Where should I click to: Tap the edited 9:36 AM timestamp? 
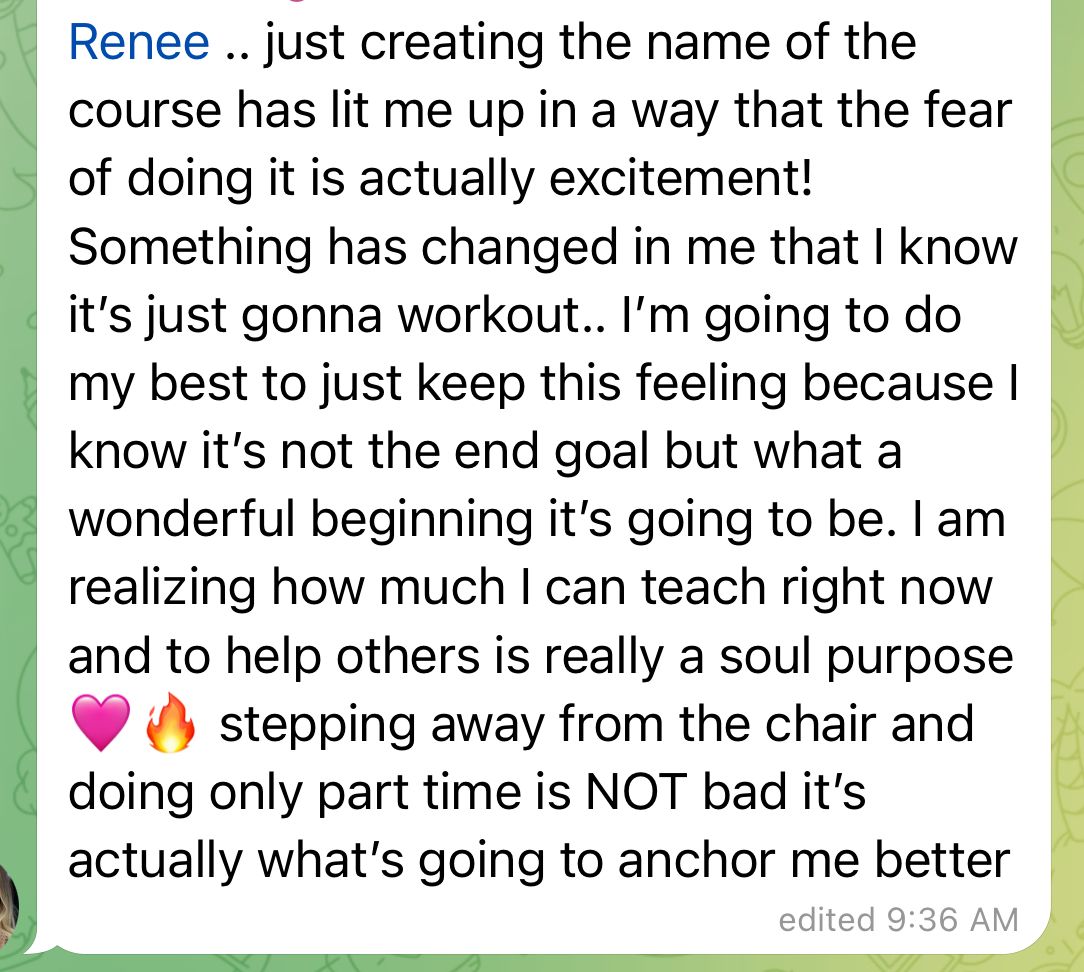click(x=898, y=920)
